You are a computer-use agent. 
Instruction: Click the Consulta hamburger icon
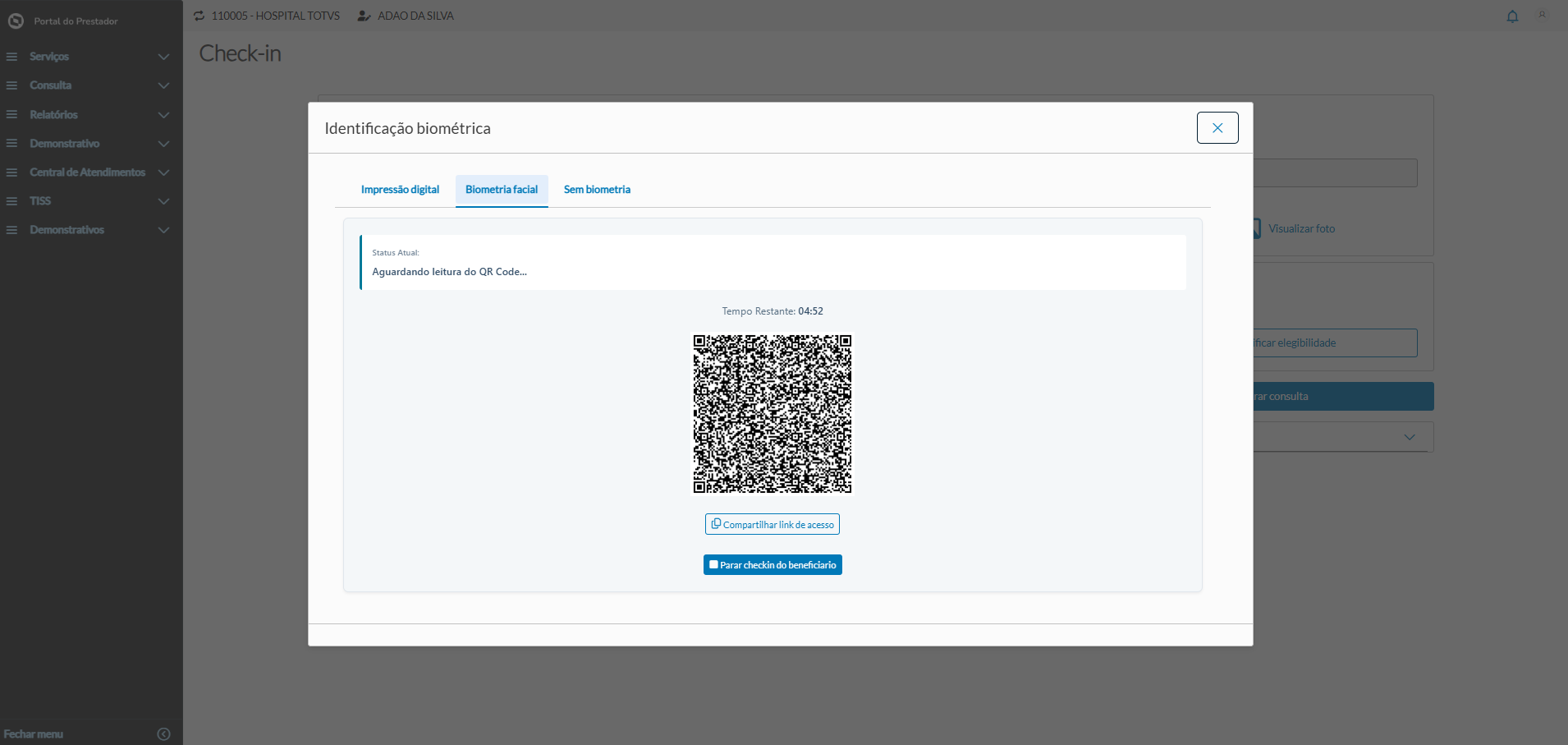pyautogui.click(x=11, y=85)
